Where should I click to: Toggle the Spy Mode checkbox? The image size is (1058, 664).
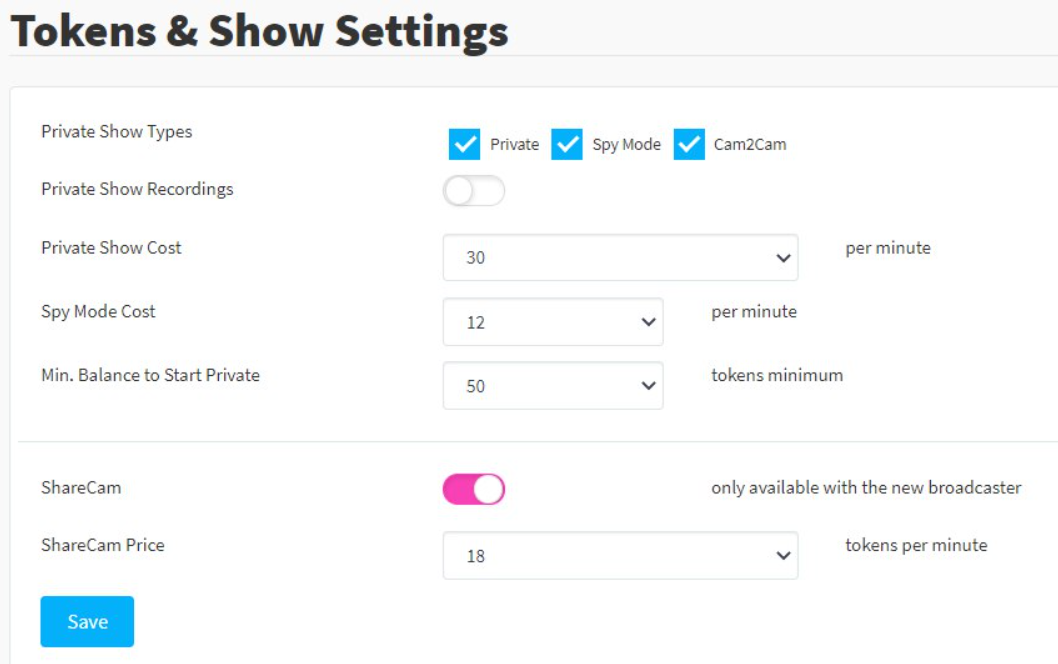click(x=567, y=144)
